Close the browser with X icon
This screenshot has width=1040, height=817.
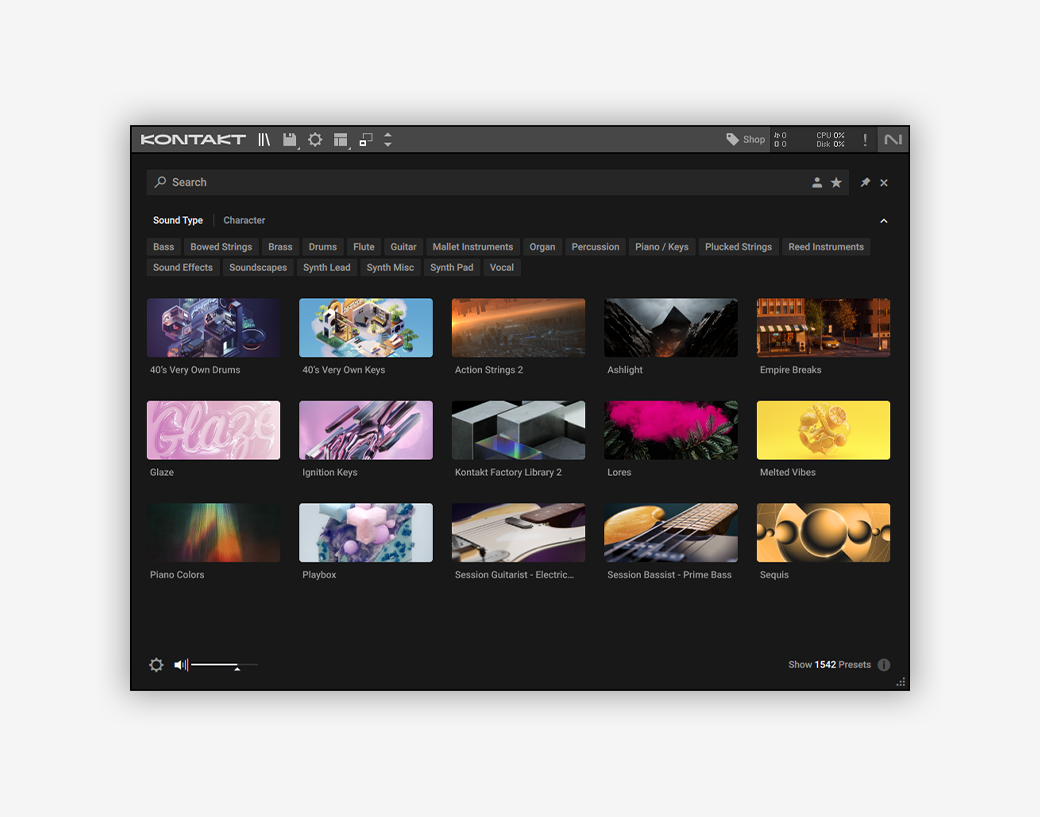point(884,182)
